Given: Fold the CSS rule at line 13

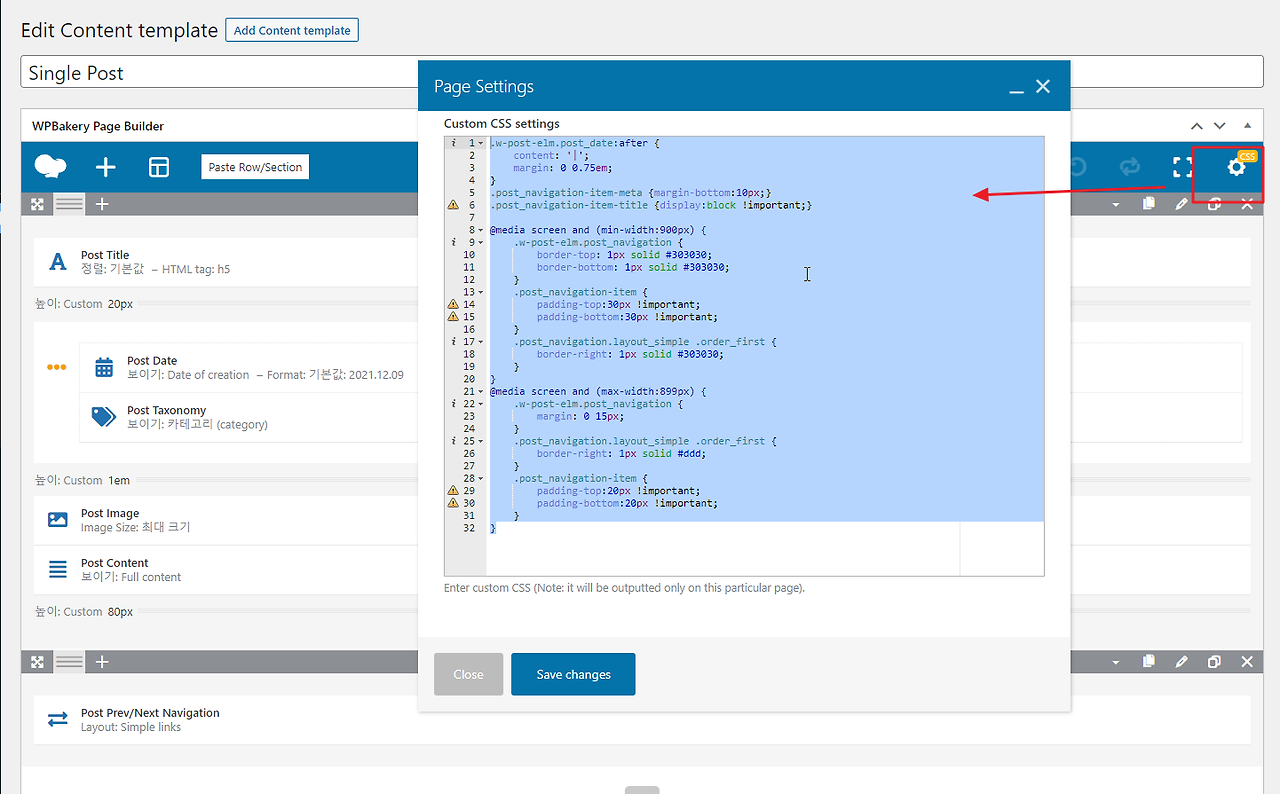Looking at the screenshot, I should pos(481,292).
